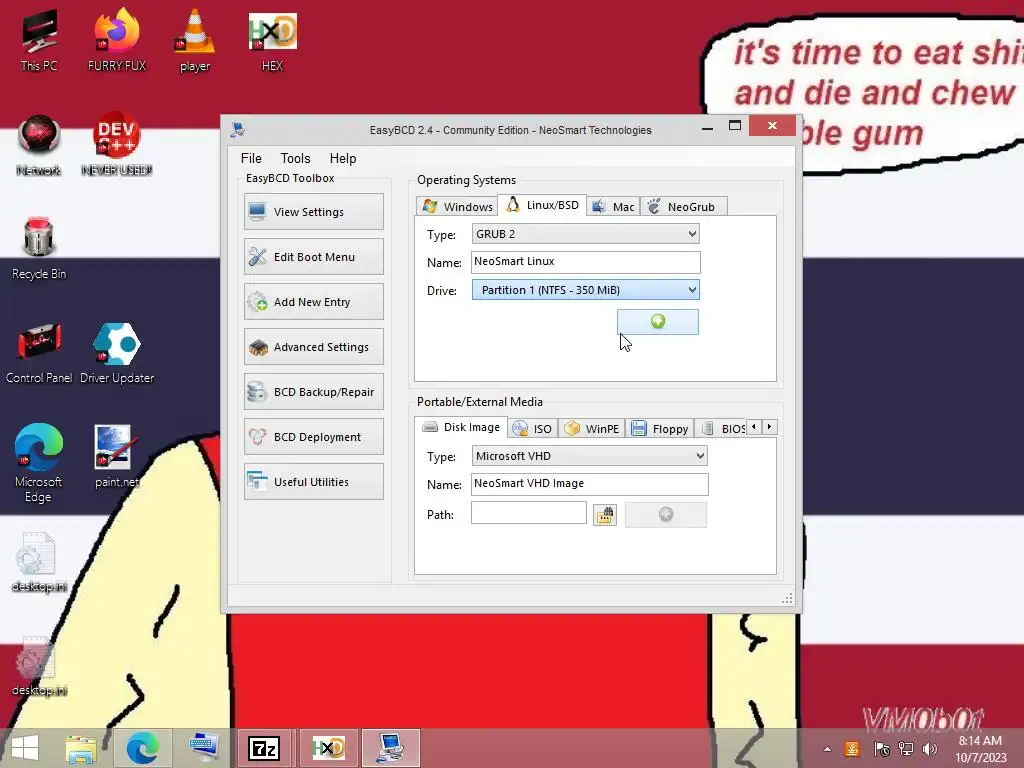Open View Settings in EasyBCD Toolbox
The height and width of the screenshot is (768, 1024).
tap(313, 212)
